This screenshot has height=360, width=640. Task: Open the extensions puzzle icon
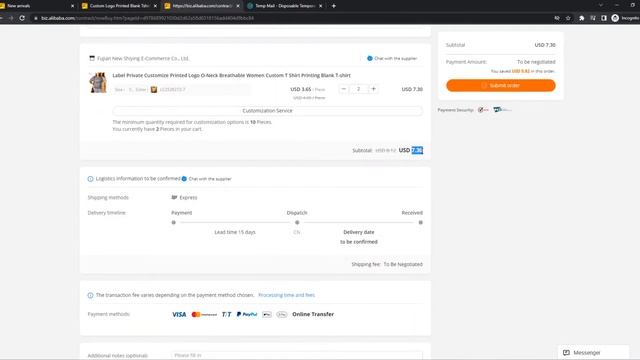pos(582,18)
